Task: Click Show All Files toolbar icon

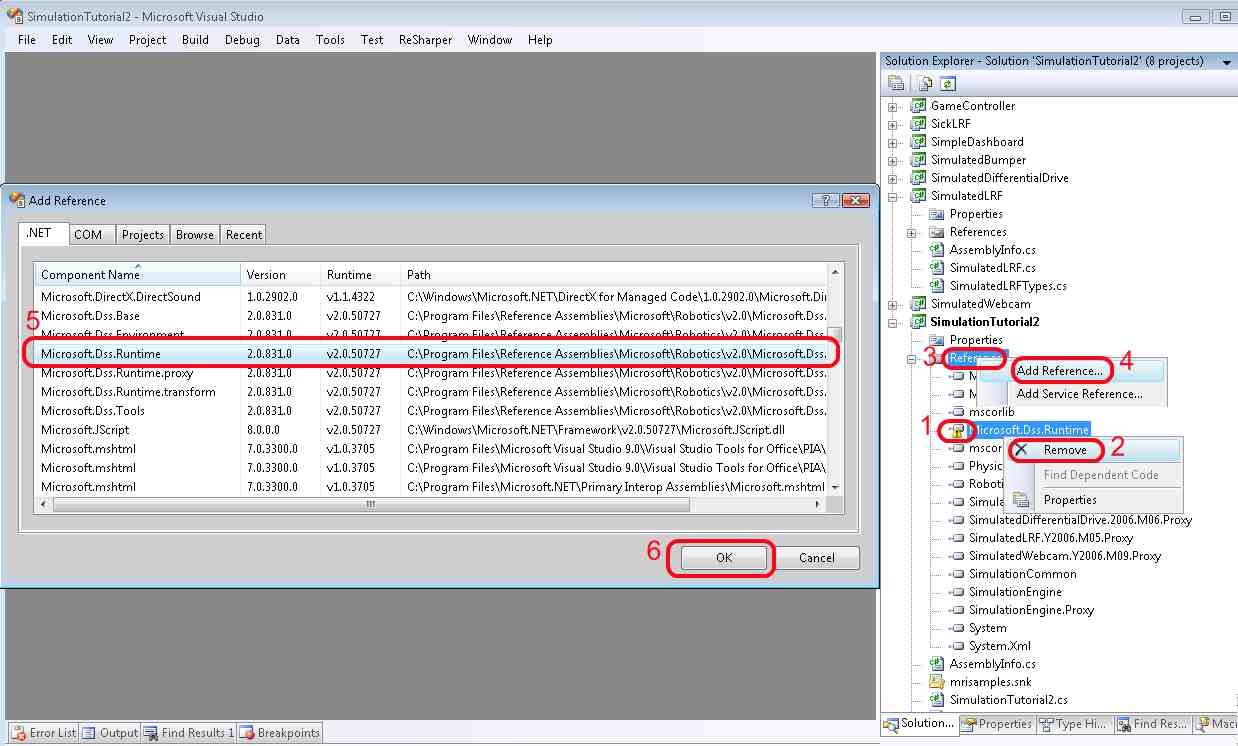Action: 926,84
